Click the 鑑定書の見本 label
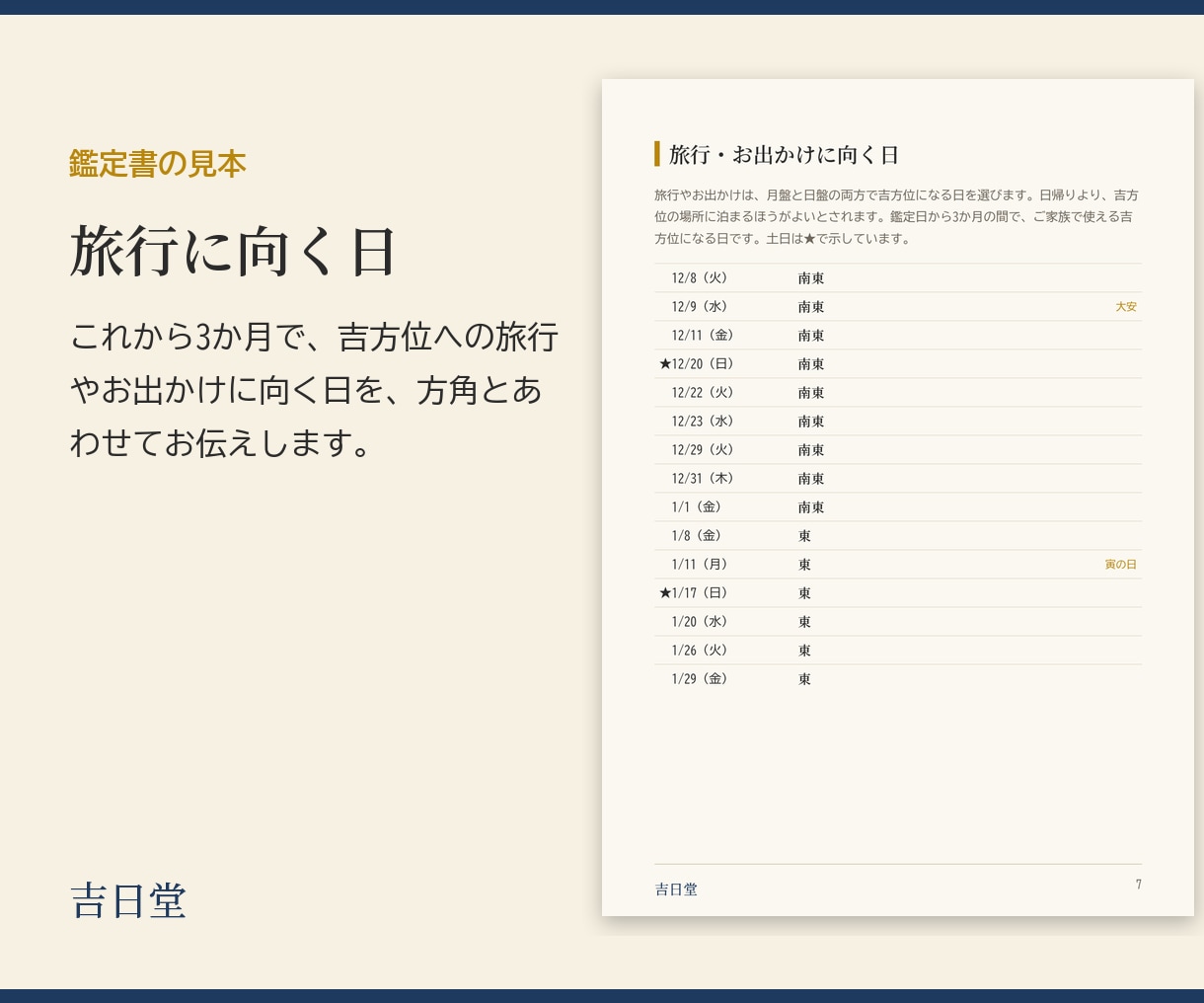Image resolution: width=1204 pixels, height=1003 pixels. pos(158,164)
